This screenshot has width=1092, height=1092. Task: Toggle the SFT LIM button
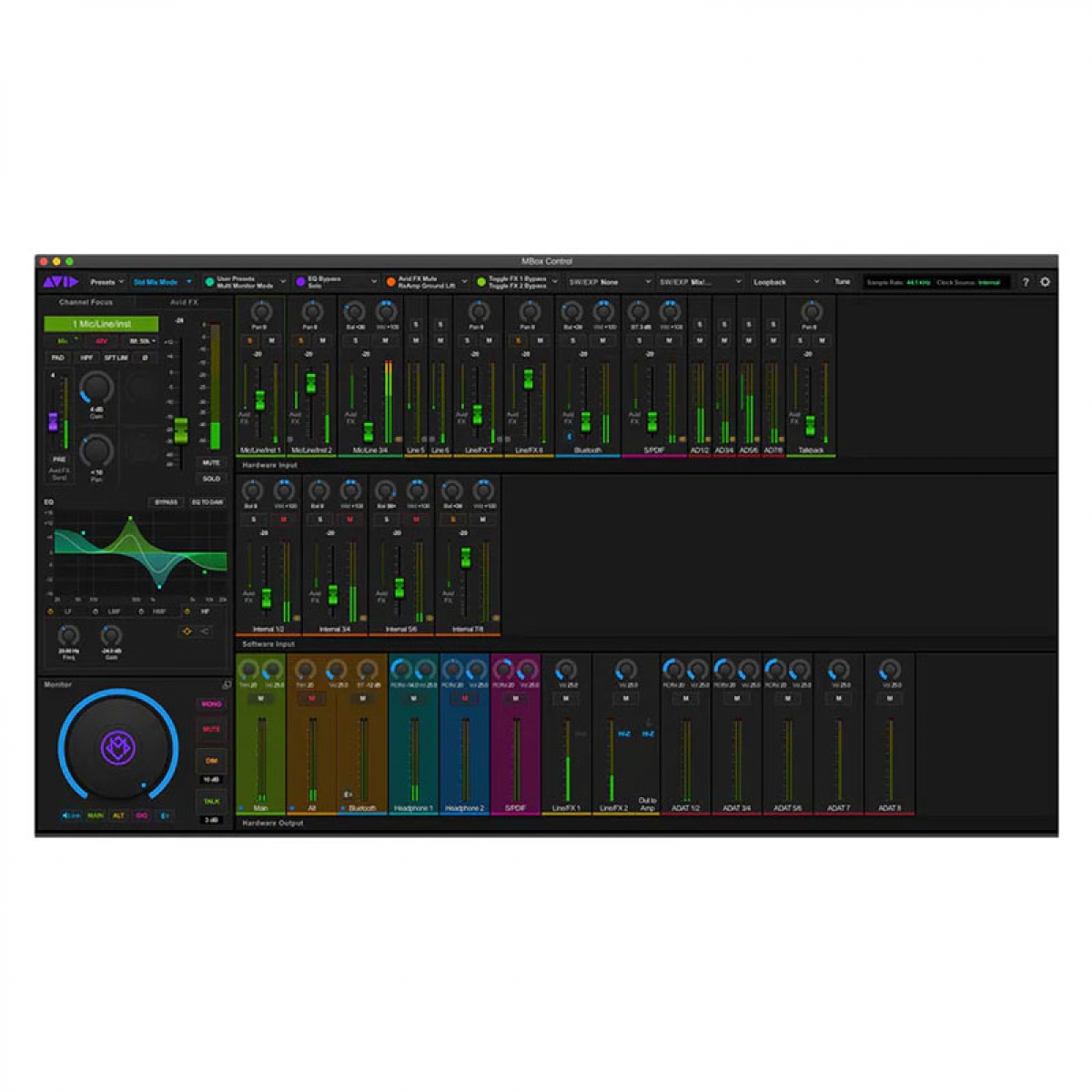point(116,358)
